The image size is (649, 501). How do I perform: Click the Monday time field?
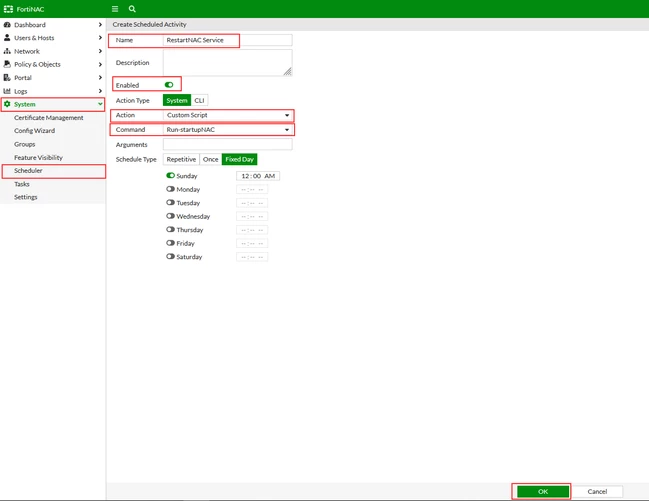[252, 190]
